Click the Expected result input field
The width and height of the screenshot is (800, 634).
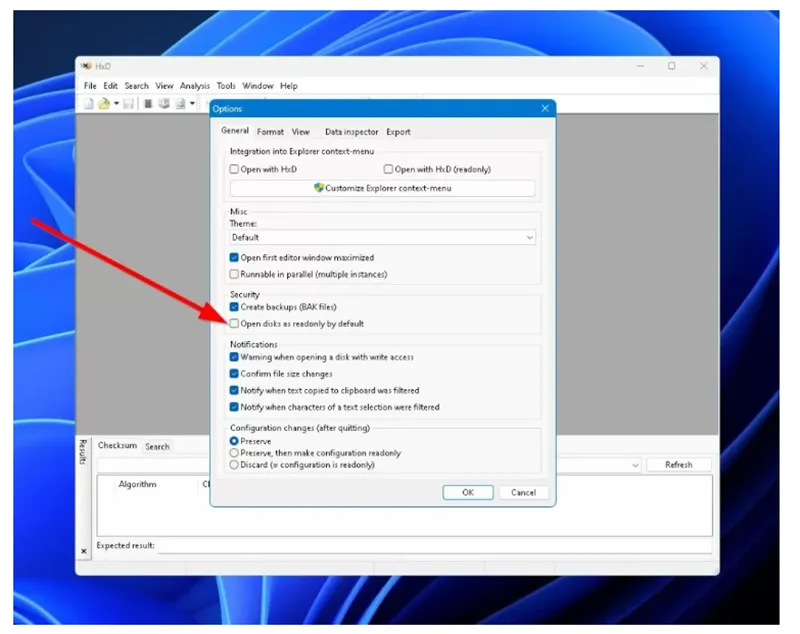click(x=435, y=546)
